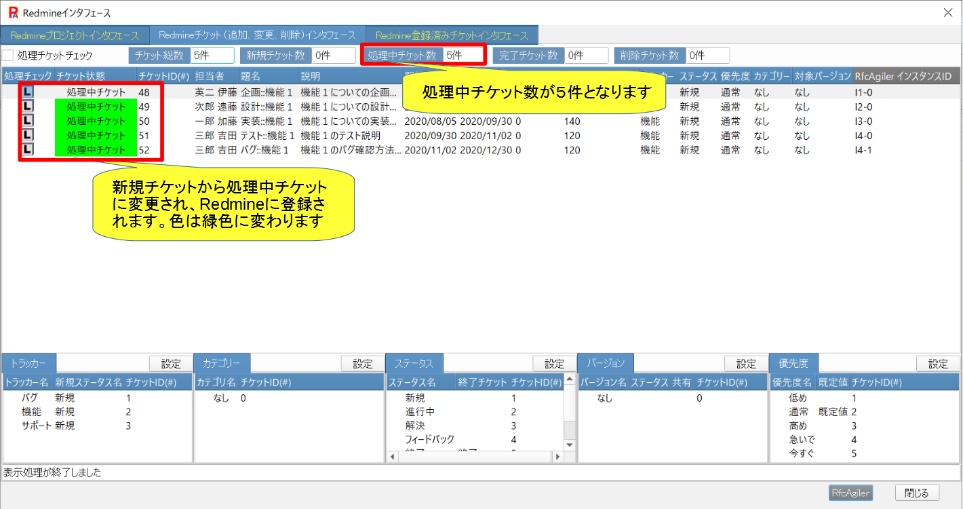Toggle the check icon for ticket 50
This screenshot has width=963, height=509.
pyautogui.click(x=28, y=121)
